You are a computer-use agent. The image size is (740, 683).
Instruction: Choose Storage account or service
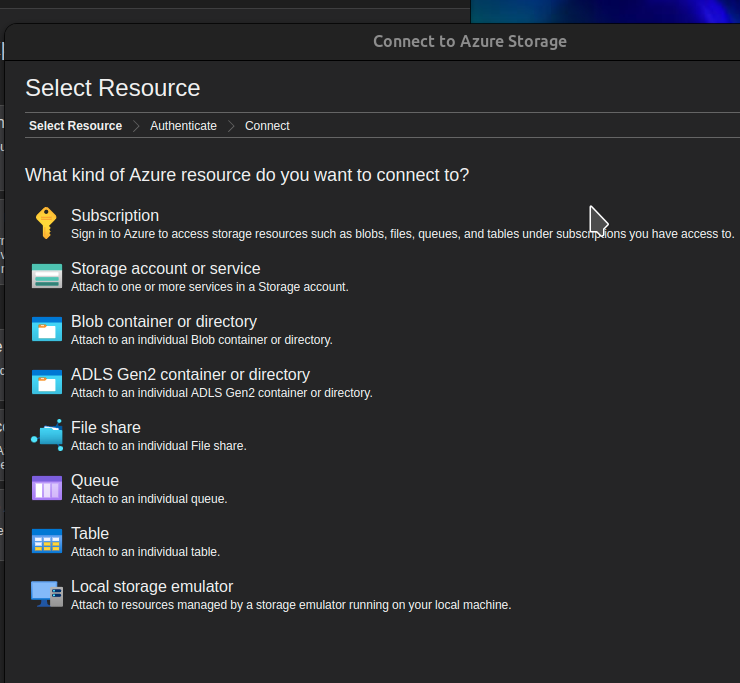point(166,269)
